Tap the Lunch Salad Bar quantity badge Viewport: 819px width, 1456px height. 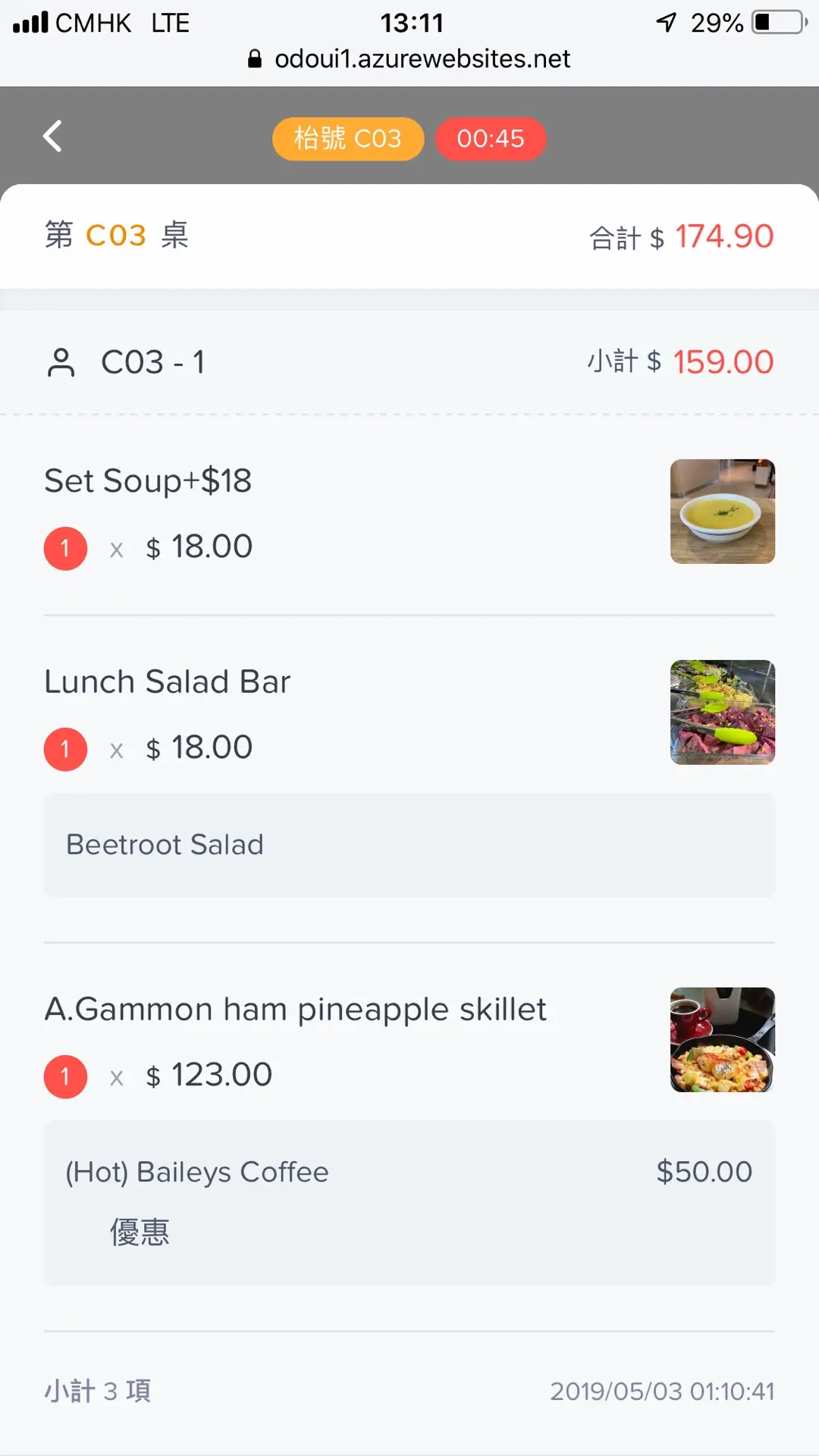click(x=65, y=749)
